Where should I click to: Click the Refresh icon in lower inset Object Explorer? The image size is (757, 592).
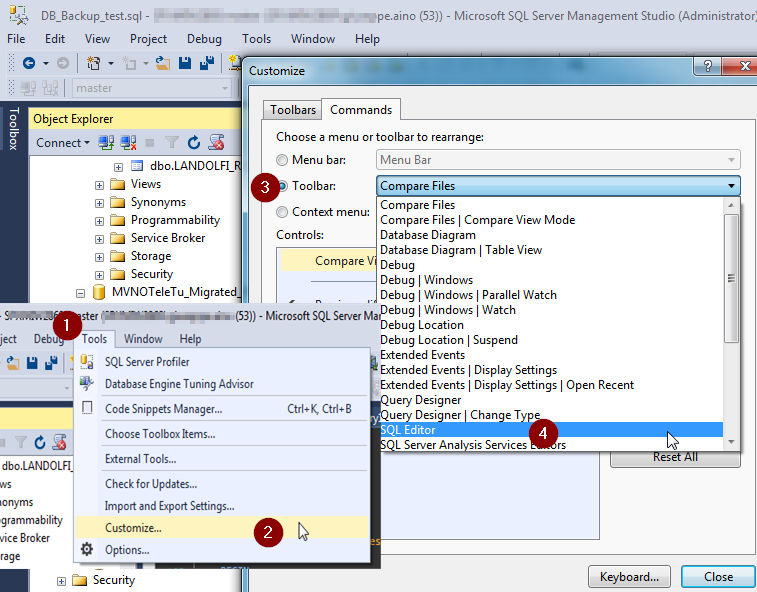point(40,442)
